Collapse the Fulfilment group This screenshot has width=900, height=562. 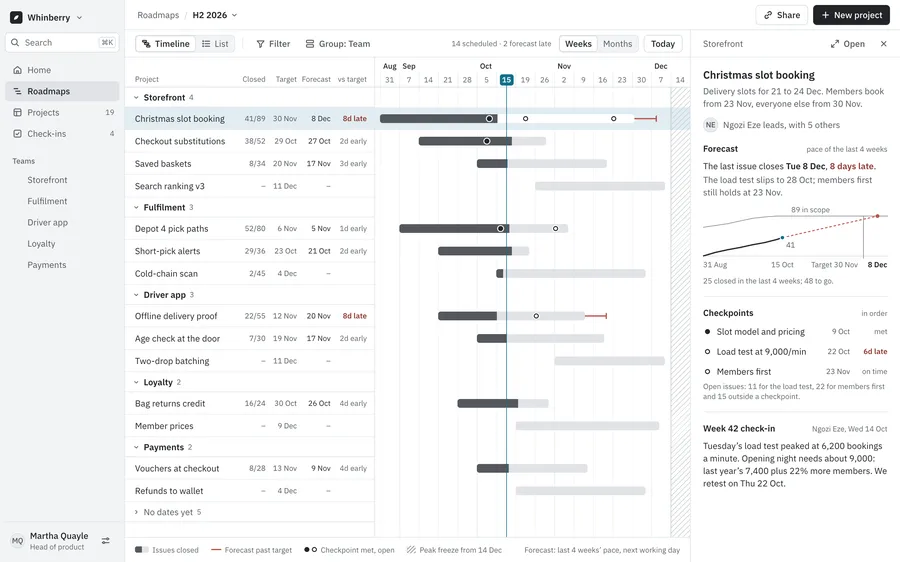pos(136,207)
